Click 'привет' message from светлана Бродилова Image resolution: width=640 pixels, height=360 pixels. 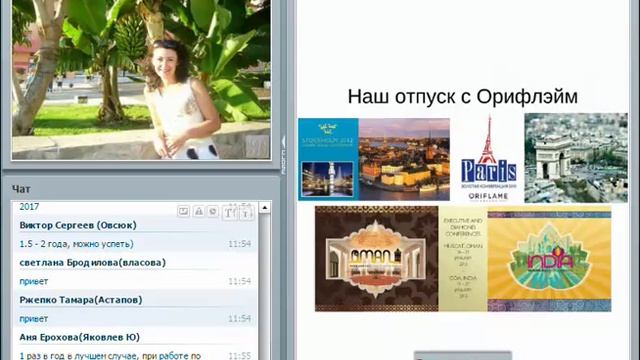click(x=33, y=281)
